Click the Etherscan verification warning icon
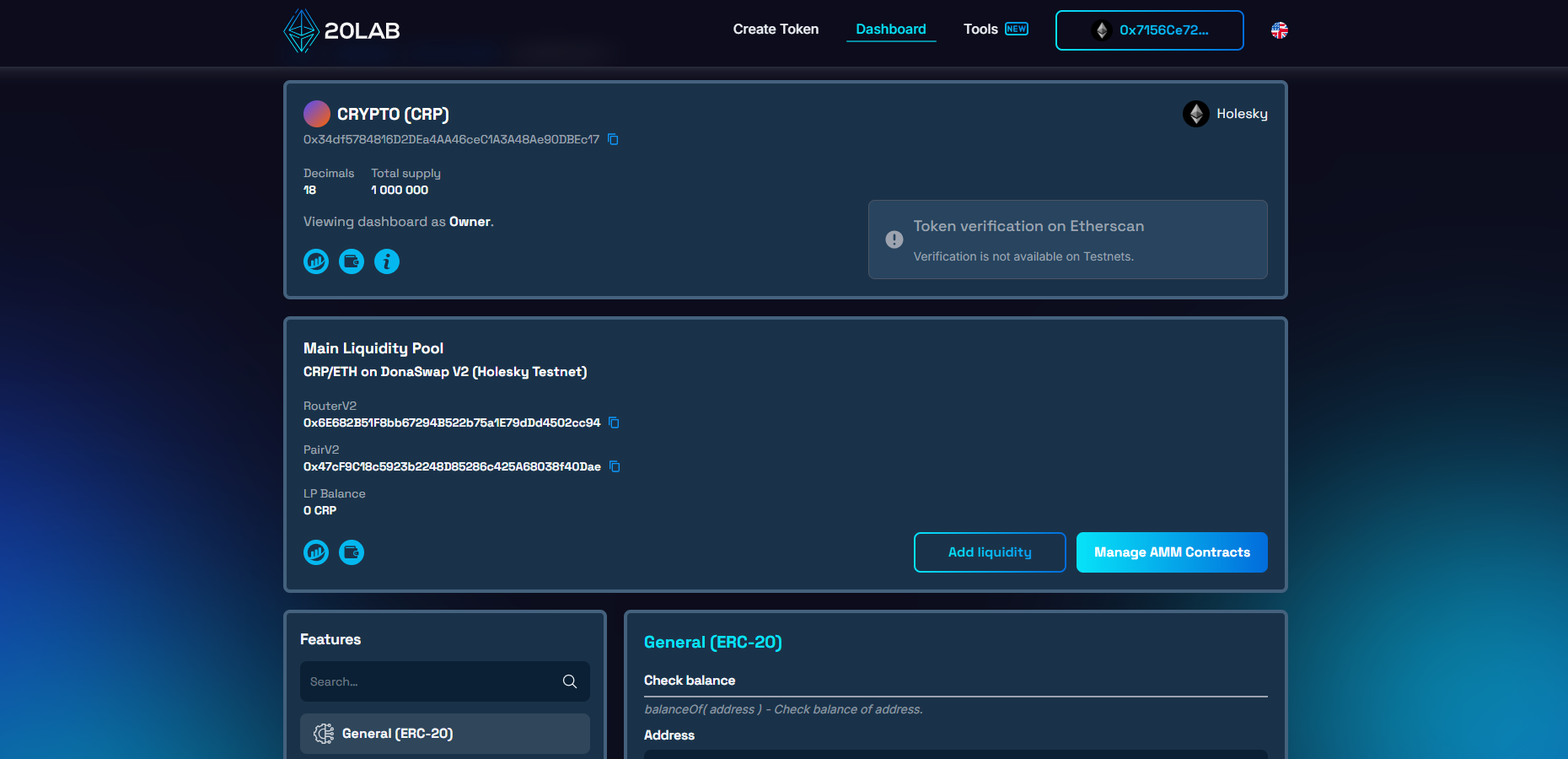Screen dimensions: 1568x759 [894, 240]
